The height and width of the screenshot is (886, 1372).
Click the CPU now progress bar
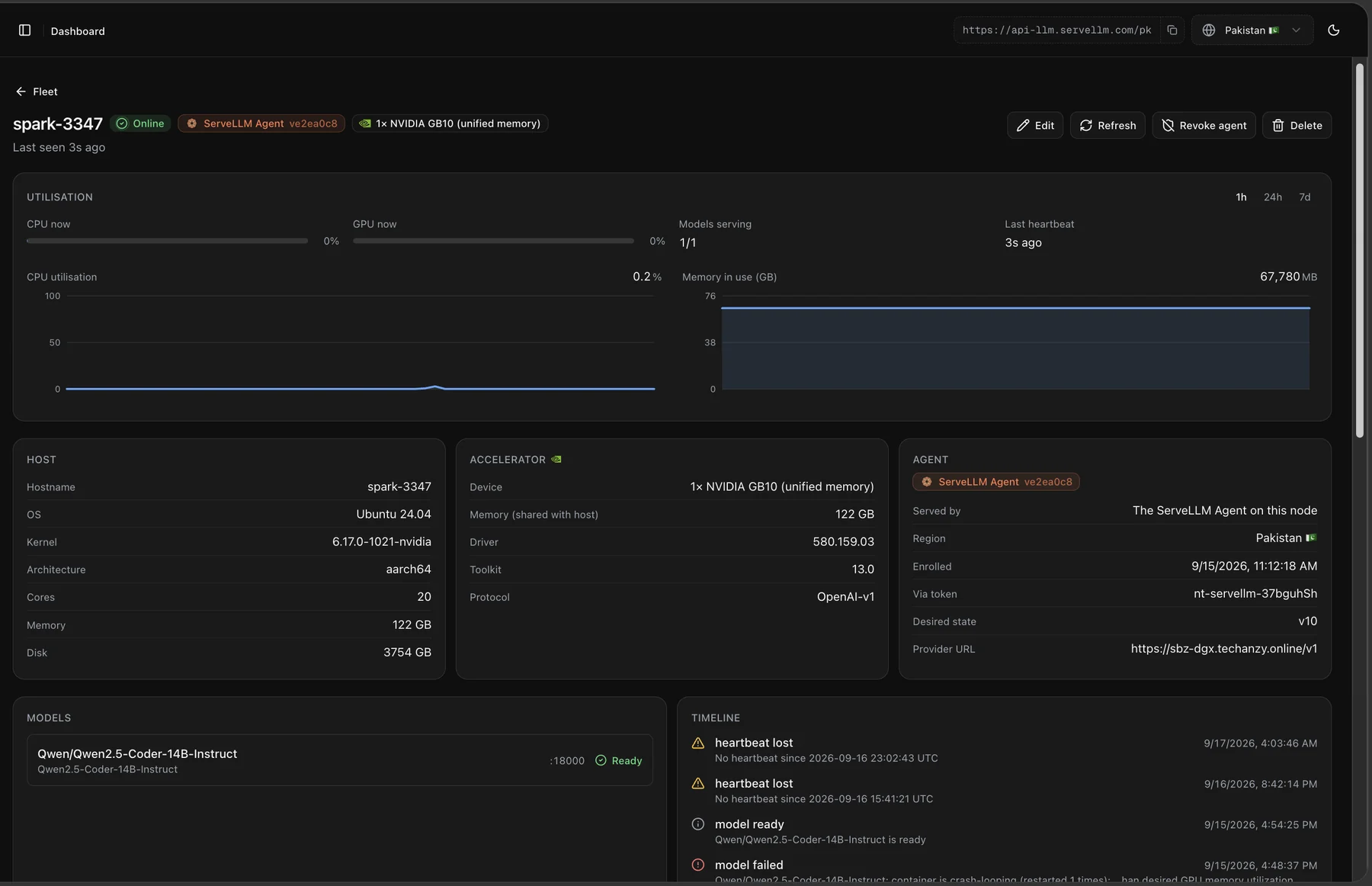[x=167, y=241]
